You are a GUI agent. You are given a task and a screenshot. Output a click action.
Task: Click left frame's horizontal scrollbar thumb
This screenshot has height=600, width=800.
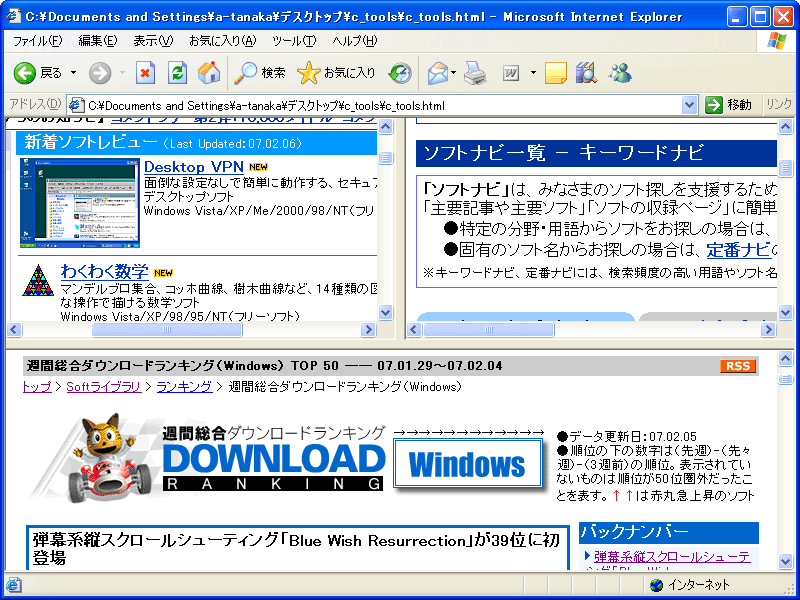click(x=167, y=330)
